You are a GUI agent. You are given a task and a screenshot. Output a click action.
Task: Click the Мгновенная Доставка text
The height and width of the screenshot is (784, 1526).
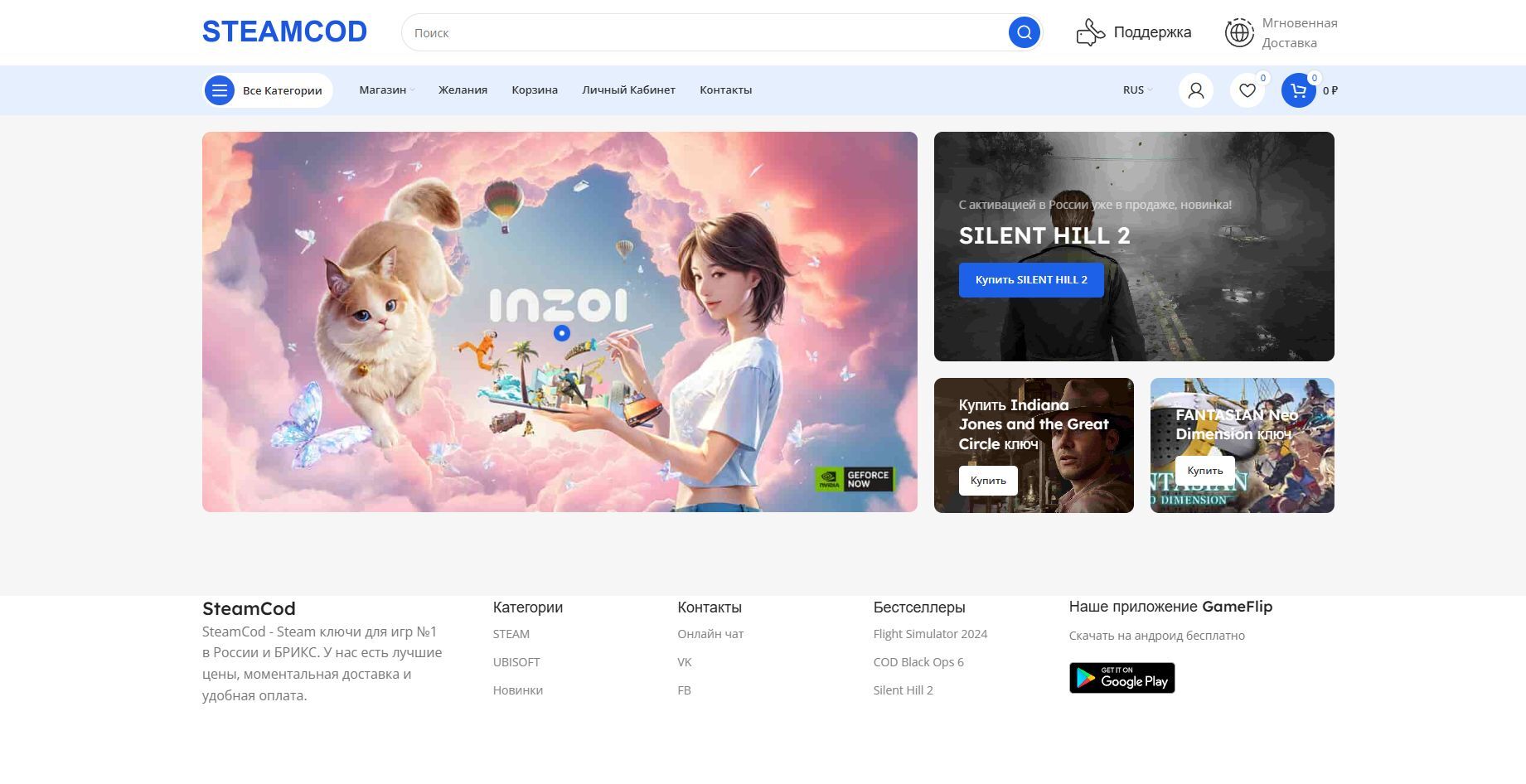pyautogui.click(x=1300, y=33)
